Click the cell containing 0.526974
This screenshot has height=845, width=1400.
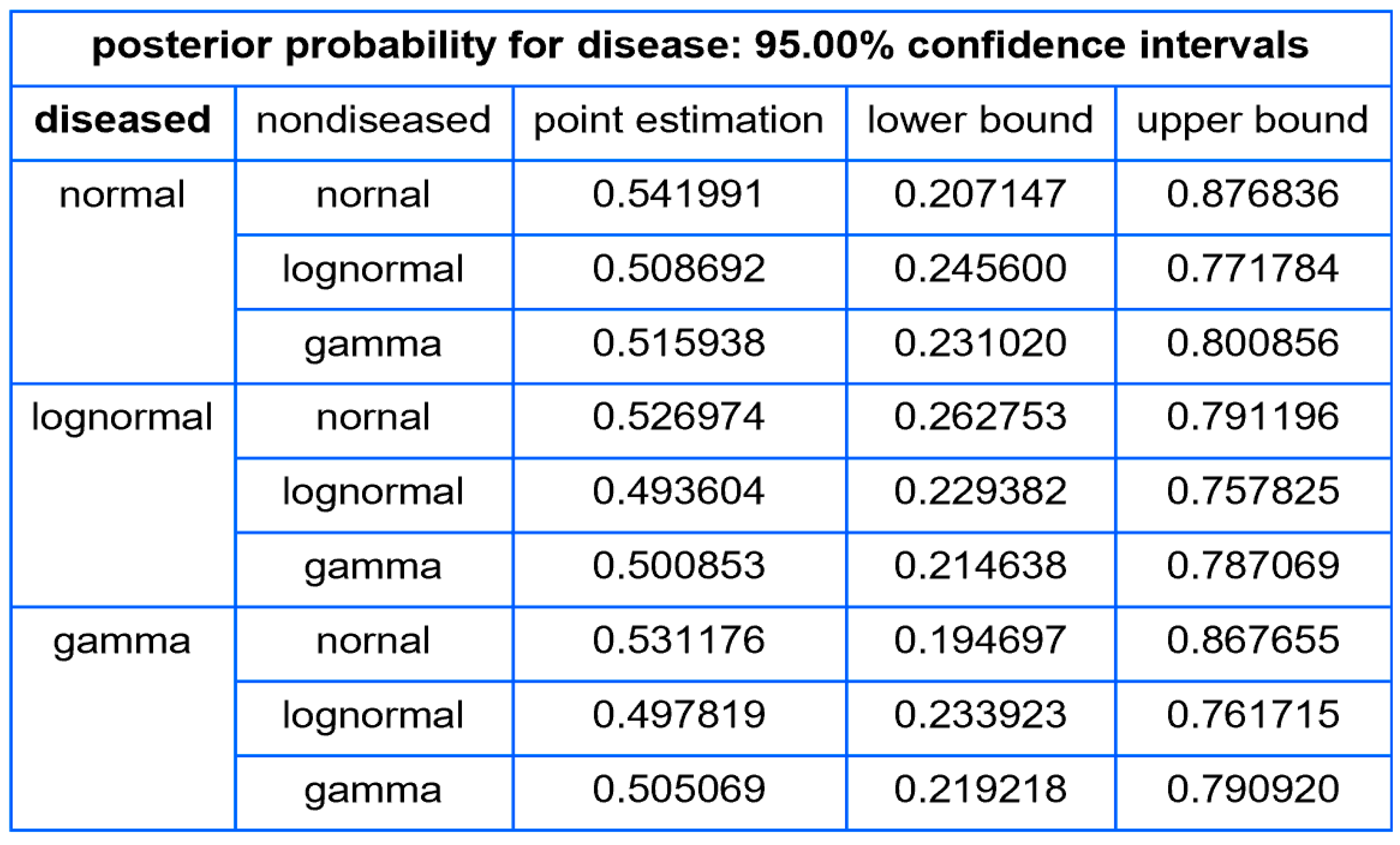(x=678, y=417)
